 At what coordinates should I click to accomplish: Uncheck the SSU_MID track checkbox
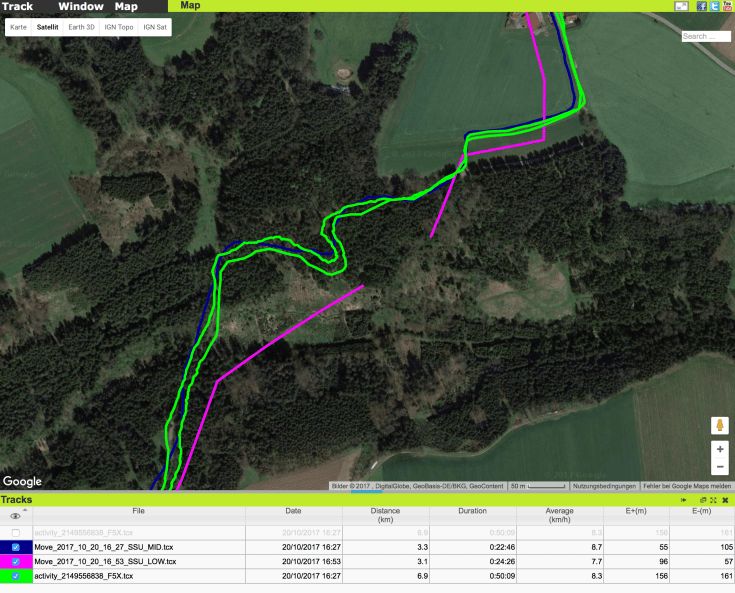click(15, 548)
